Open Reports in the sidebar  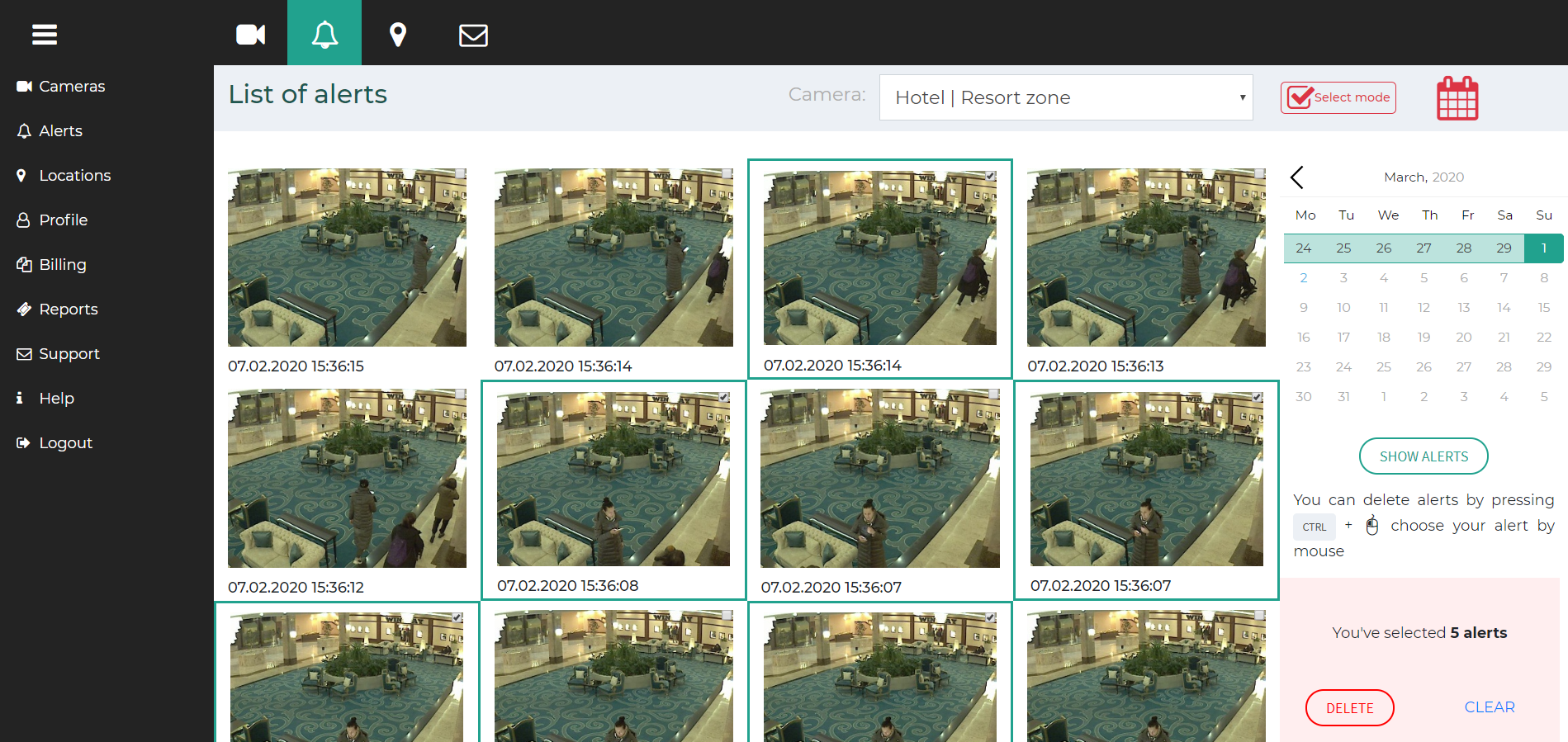(x=57, y=309)
